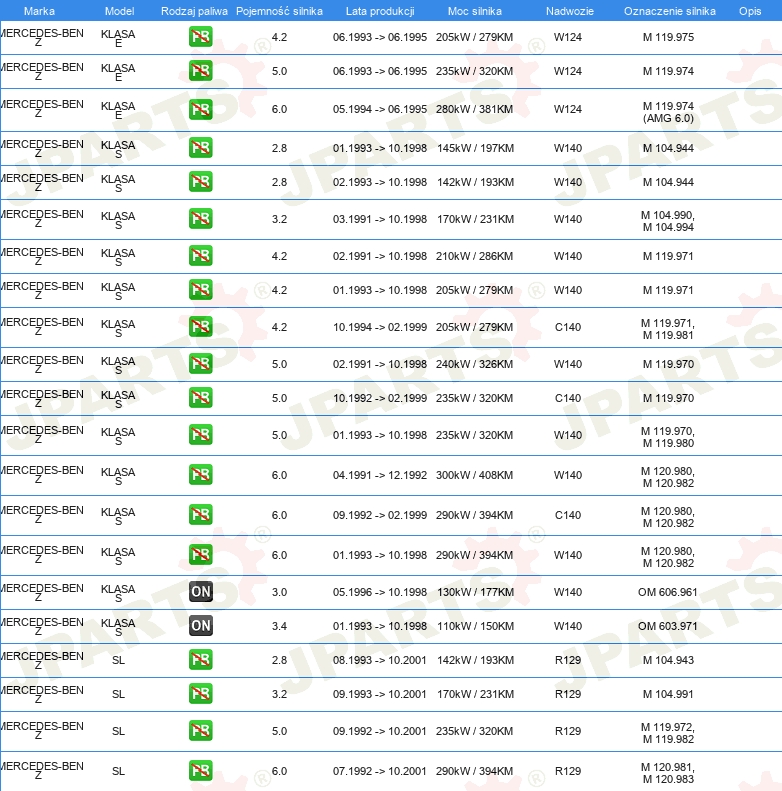
Task: Click the PB fuel icon in the M 119.975 row
Action: 200,37
